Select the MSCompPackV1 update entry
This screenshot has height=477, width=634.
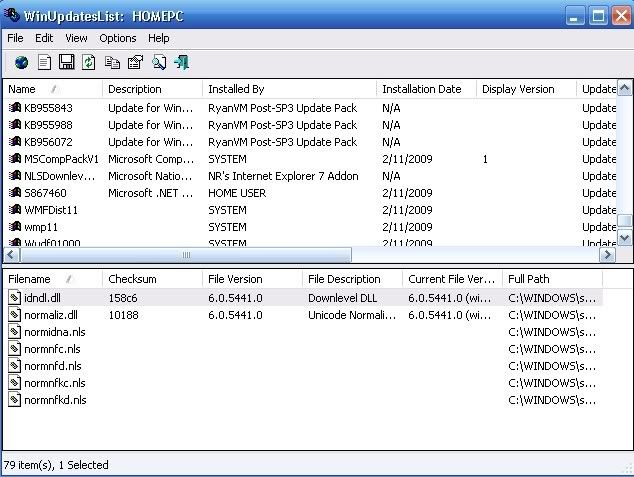[x=61, y=159]
